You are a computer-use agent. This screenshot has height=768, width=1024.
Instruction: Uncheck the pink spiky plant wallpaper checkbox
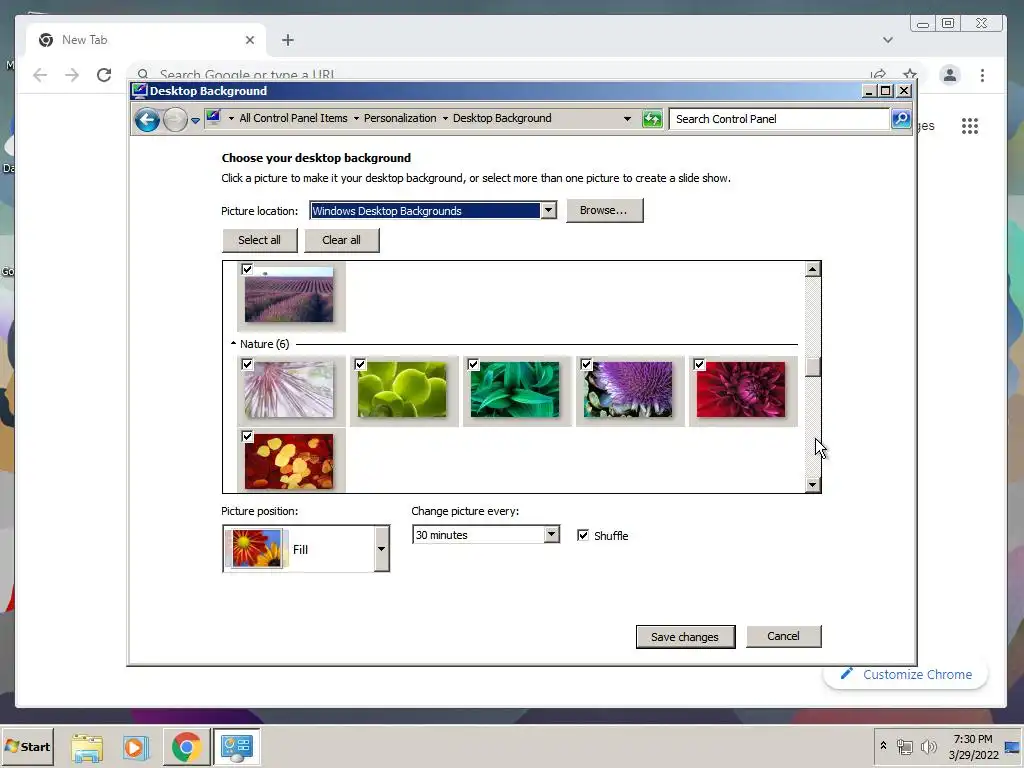pyautogui.click(x=247, y=364)
